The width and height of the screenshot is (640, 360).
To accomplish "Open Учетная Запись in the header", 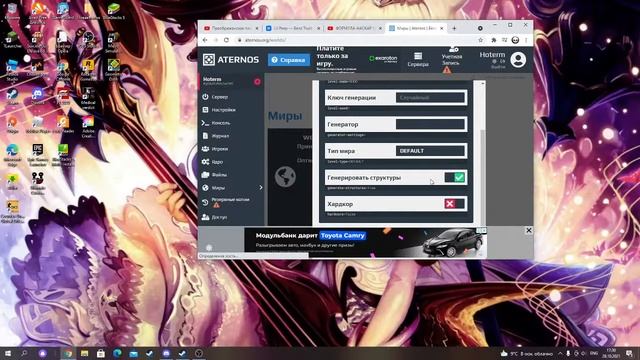I will point(452,60).
